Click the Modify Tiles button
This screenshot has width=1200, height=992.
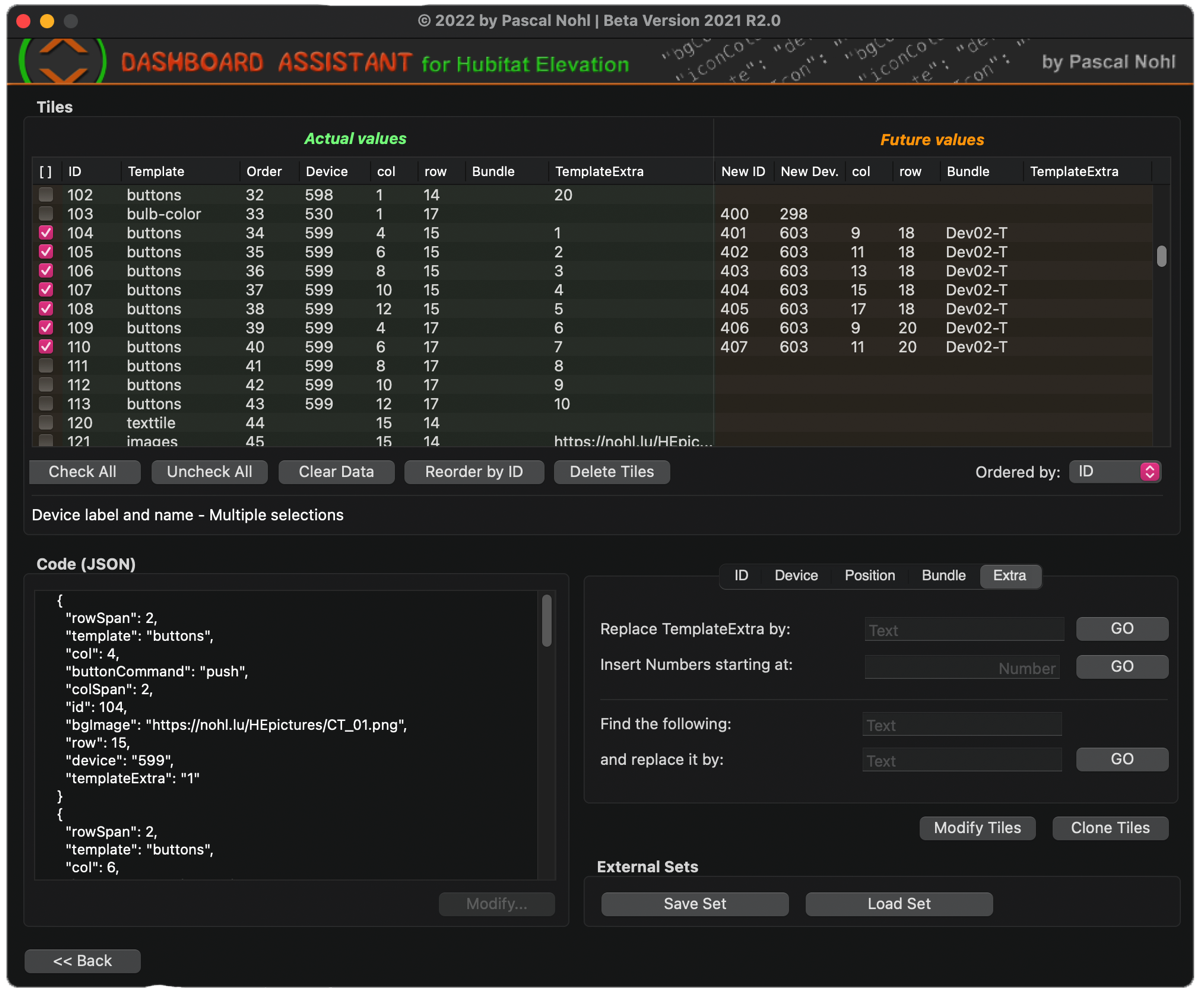tap(977, 828)
